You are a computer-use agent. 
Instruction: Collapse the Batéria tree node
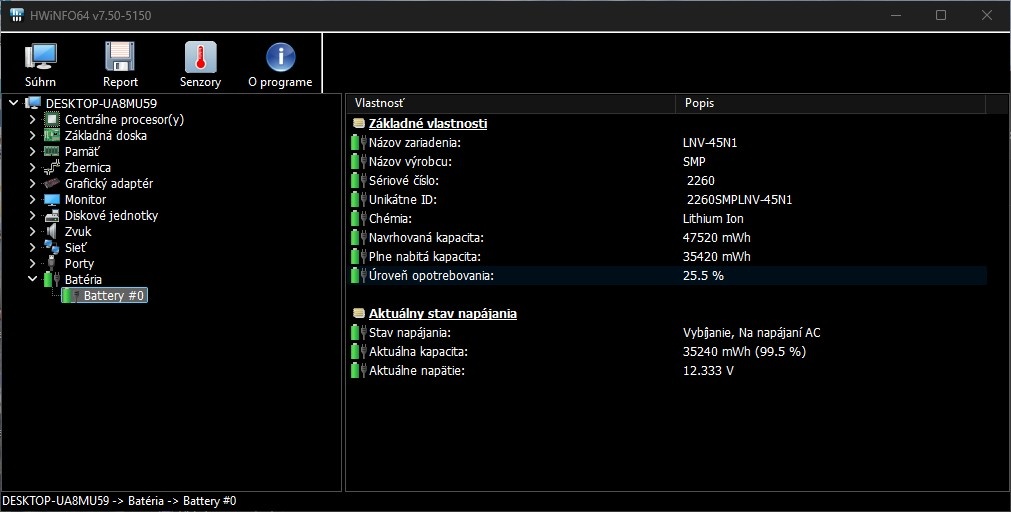tap(32, 280)
